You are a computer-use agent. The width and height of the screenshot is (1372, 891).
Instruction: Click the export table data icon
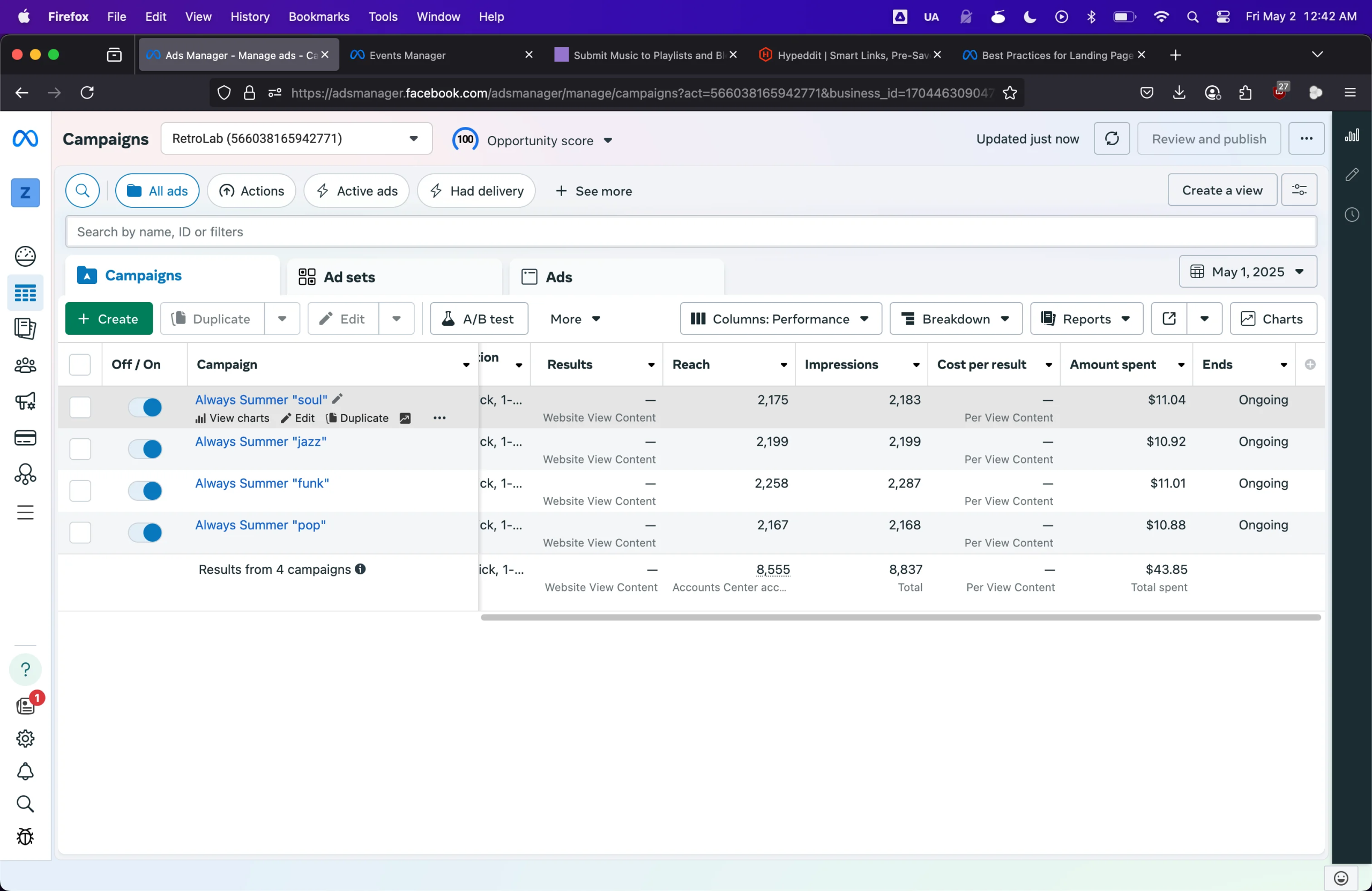coord(1168,319)
